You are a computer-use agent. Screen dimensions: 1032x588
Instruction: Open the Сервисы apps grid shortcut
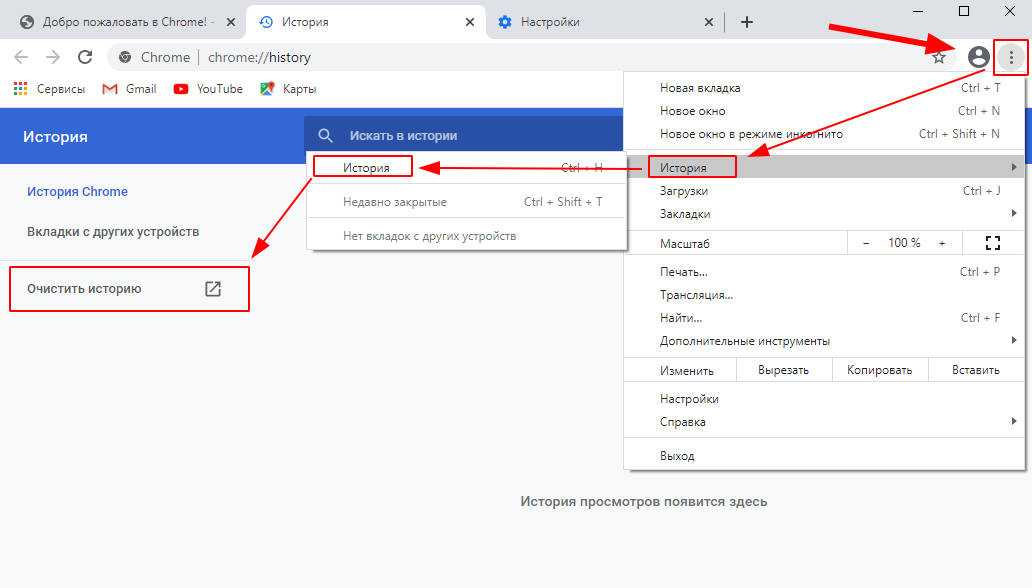49,89
